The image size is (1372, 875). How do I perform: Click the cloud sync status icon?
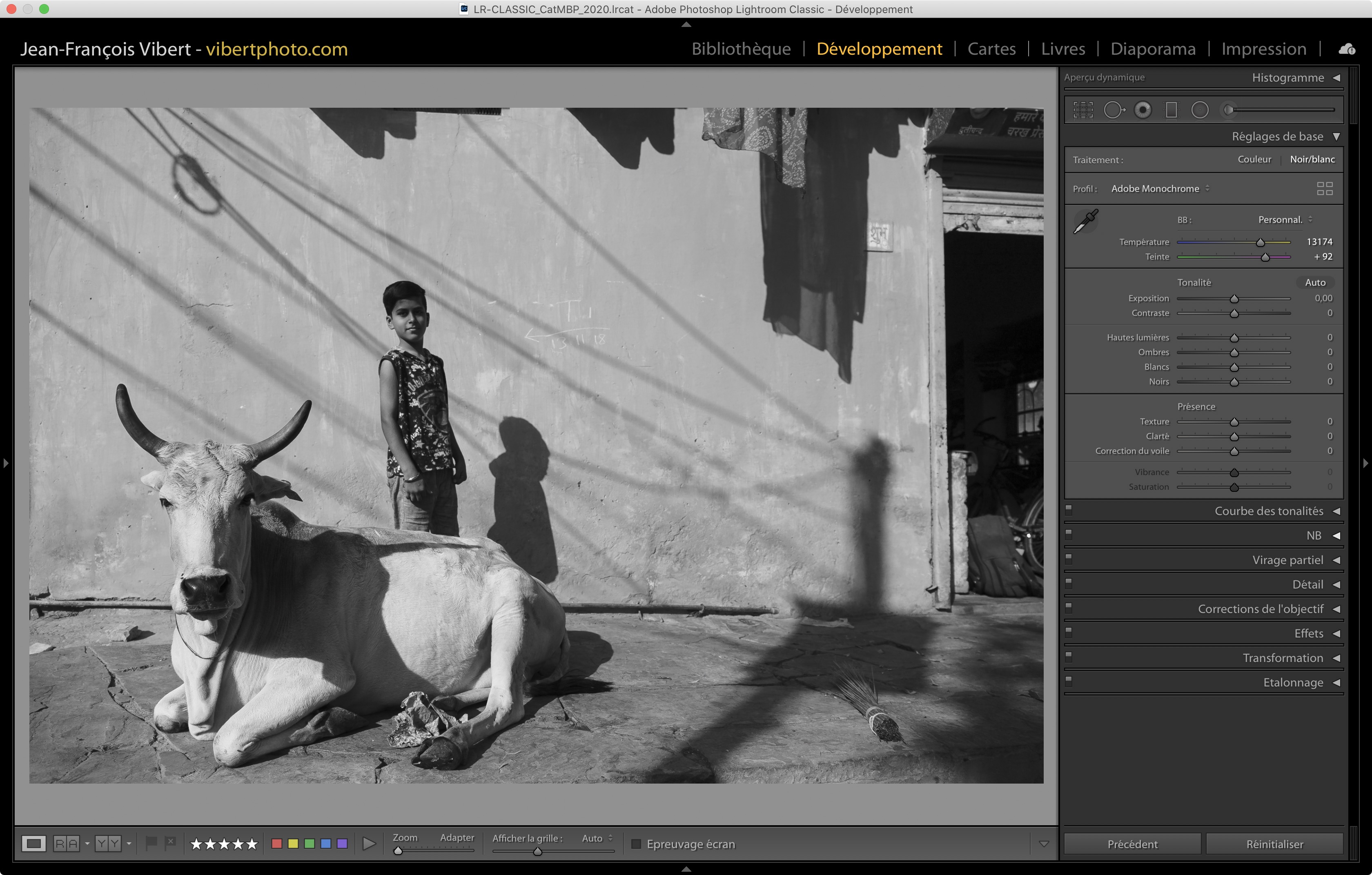1347,49
